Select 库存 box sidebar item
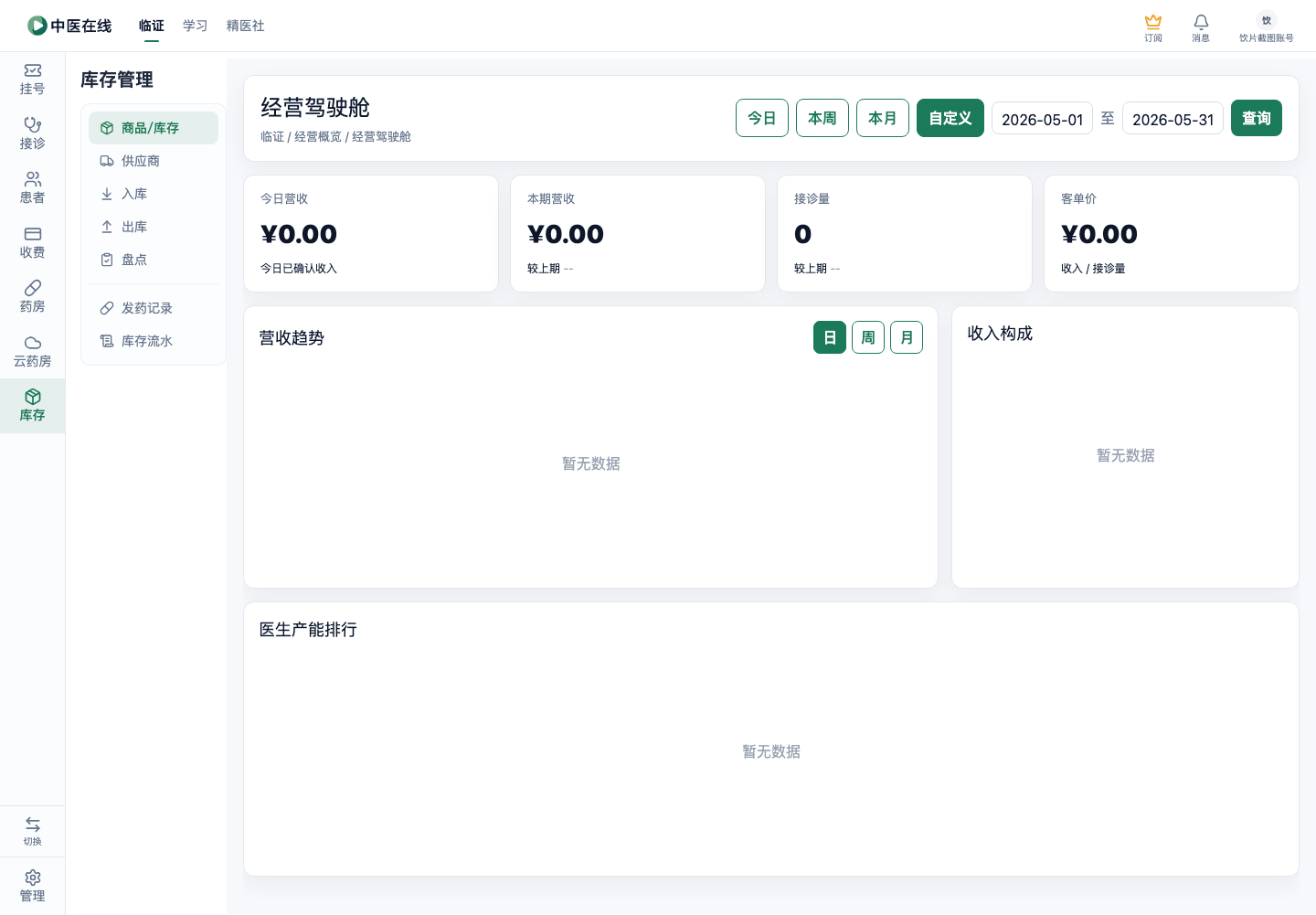This screenshot has width=1316, height=915. [33, 406]
